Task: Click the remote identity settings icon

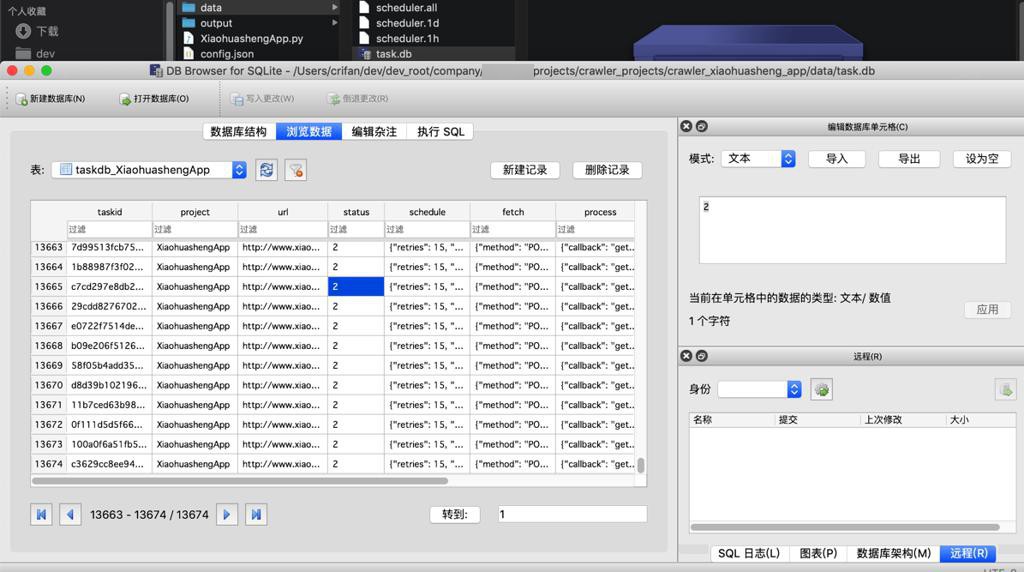Action: click(822, 390)
